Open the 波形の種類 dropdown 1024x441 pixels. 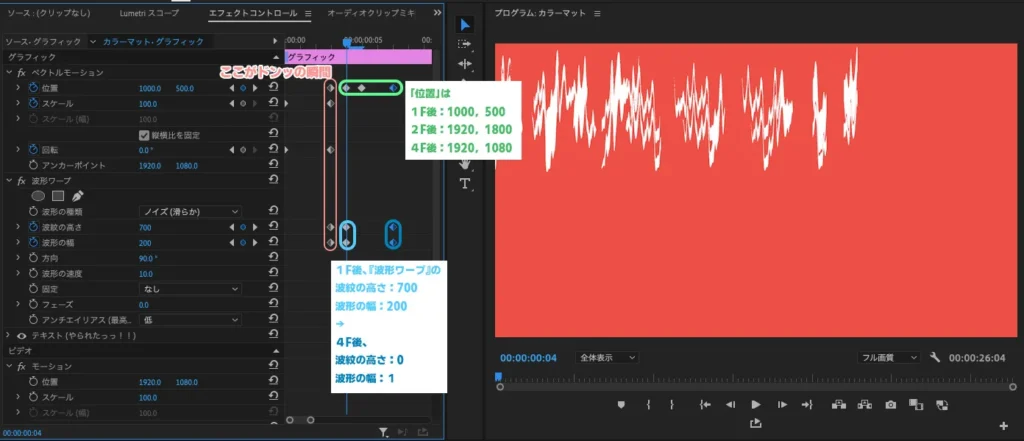coord(190,212)
